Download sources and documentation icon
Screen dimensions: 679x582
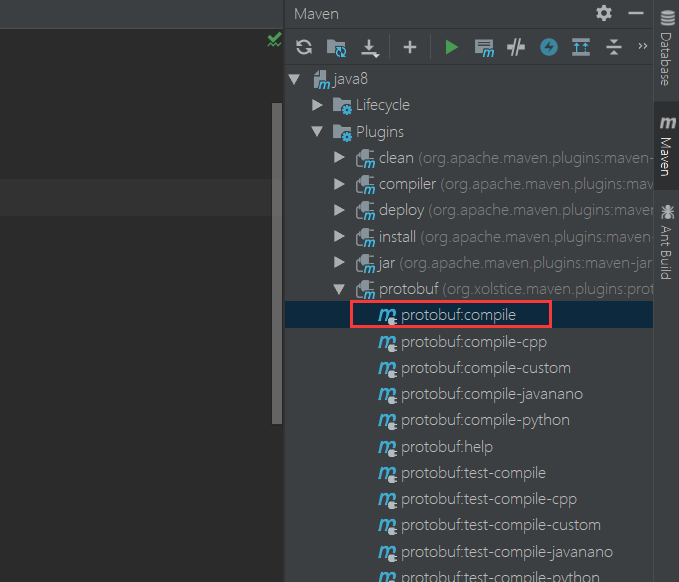(x=370, y=48)
